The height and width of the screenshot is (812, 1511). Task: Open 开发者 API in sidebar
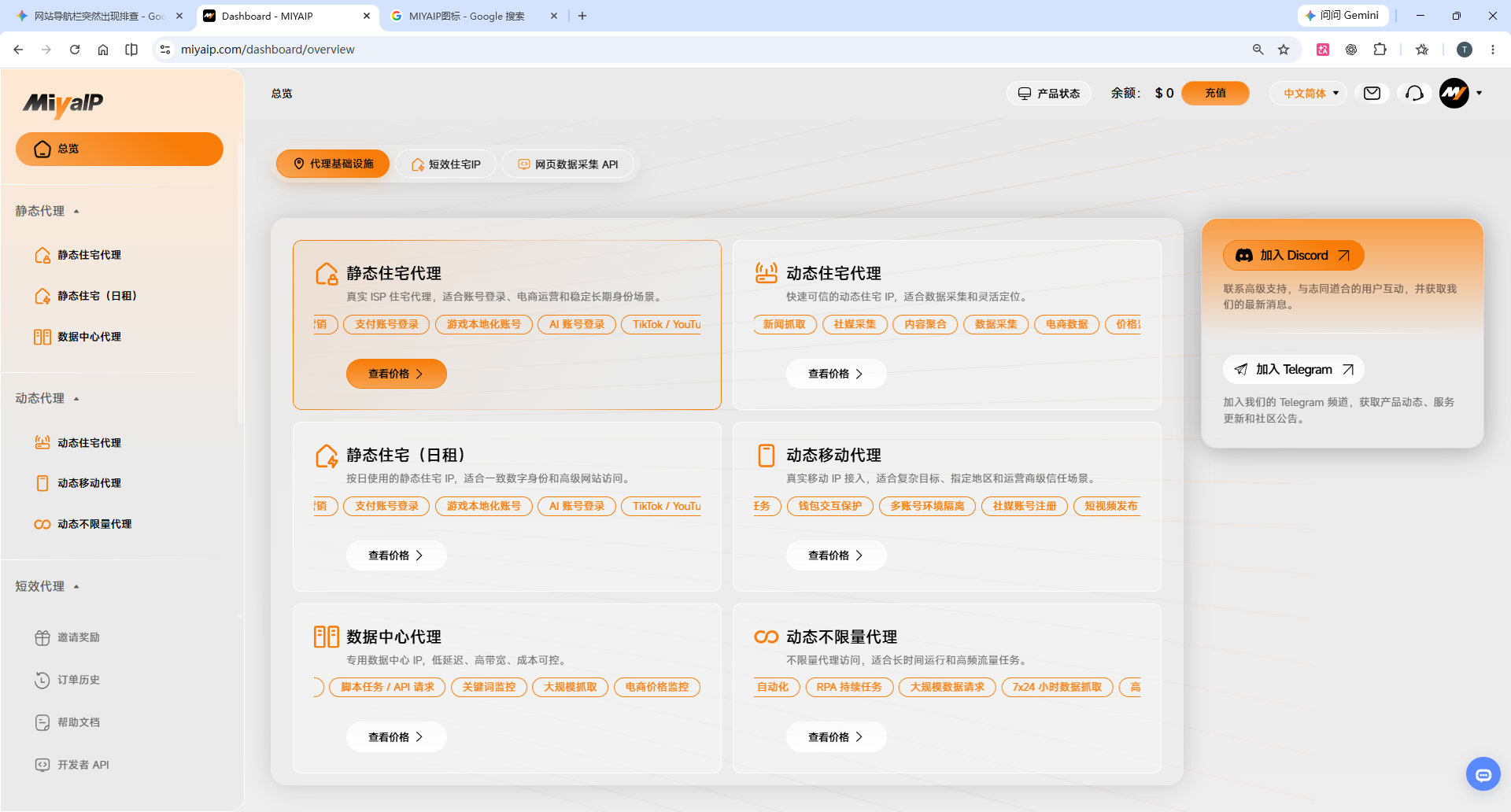(x=120, y=765)
